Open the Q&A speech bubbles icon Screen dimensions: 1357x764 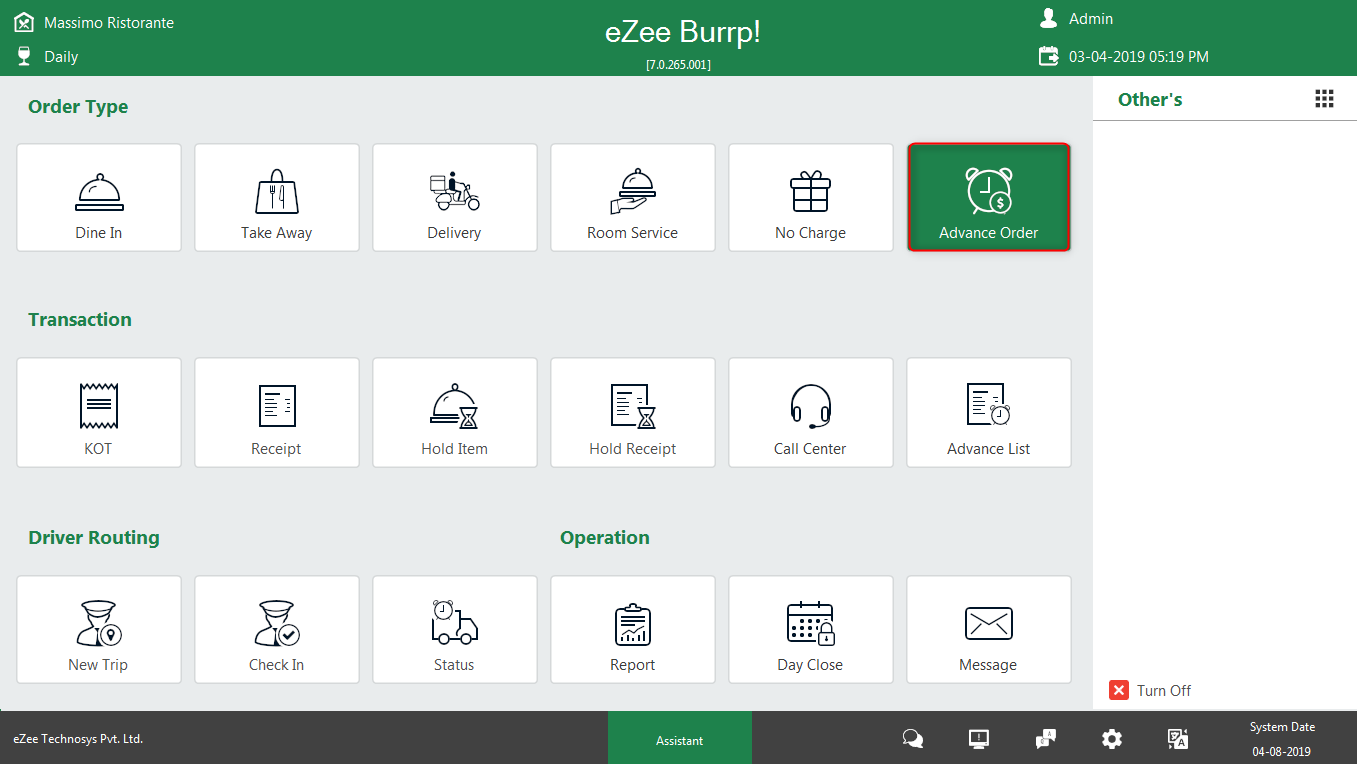click(x=1046, y=739)
